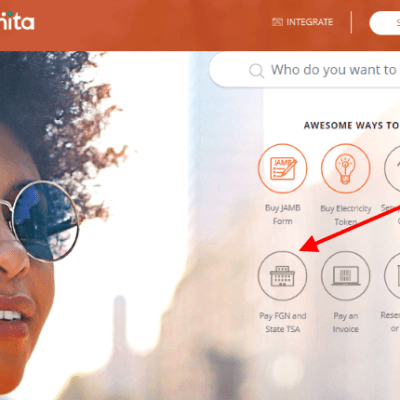This screenshot has height=400, width=400.
Task: Click the small icon beside INTEGRATE
Action: pyautogui.click(x=277, y=22)
